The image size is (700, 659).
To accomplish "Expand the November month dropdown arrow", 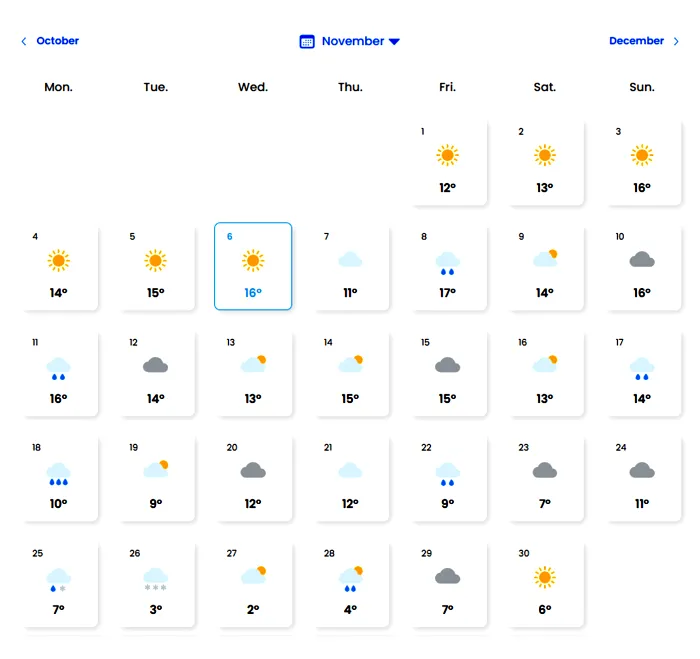I will [394, 42].
